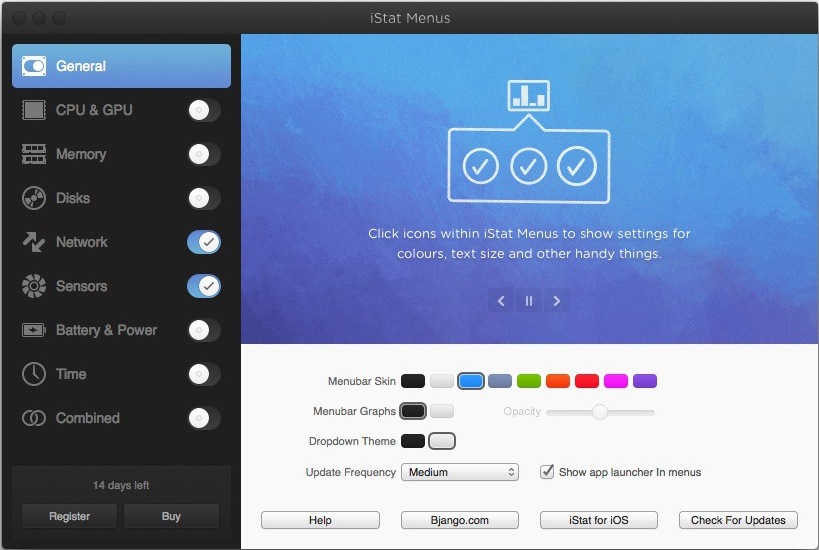Screen dimensions: 819x550
Task: Click iStat for iOS button
Action: [x=599, y=520]
